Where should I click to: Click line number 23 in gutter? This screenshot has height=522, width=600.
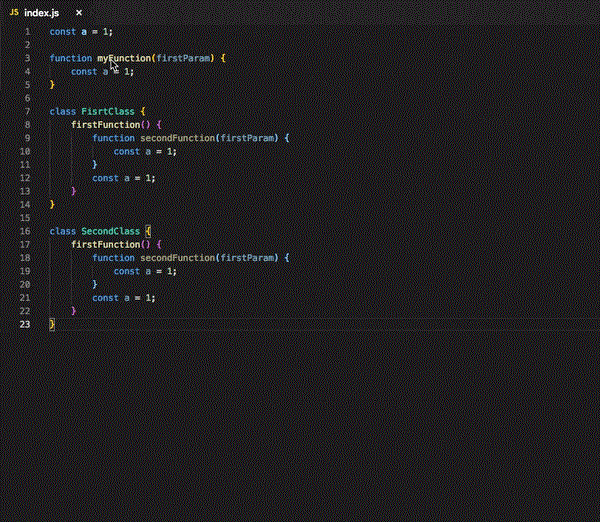[25, 325]
